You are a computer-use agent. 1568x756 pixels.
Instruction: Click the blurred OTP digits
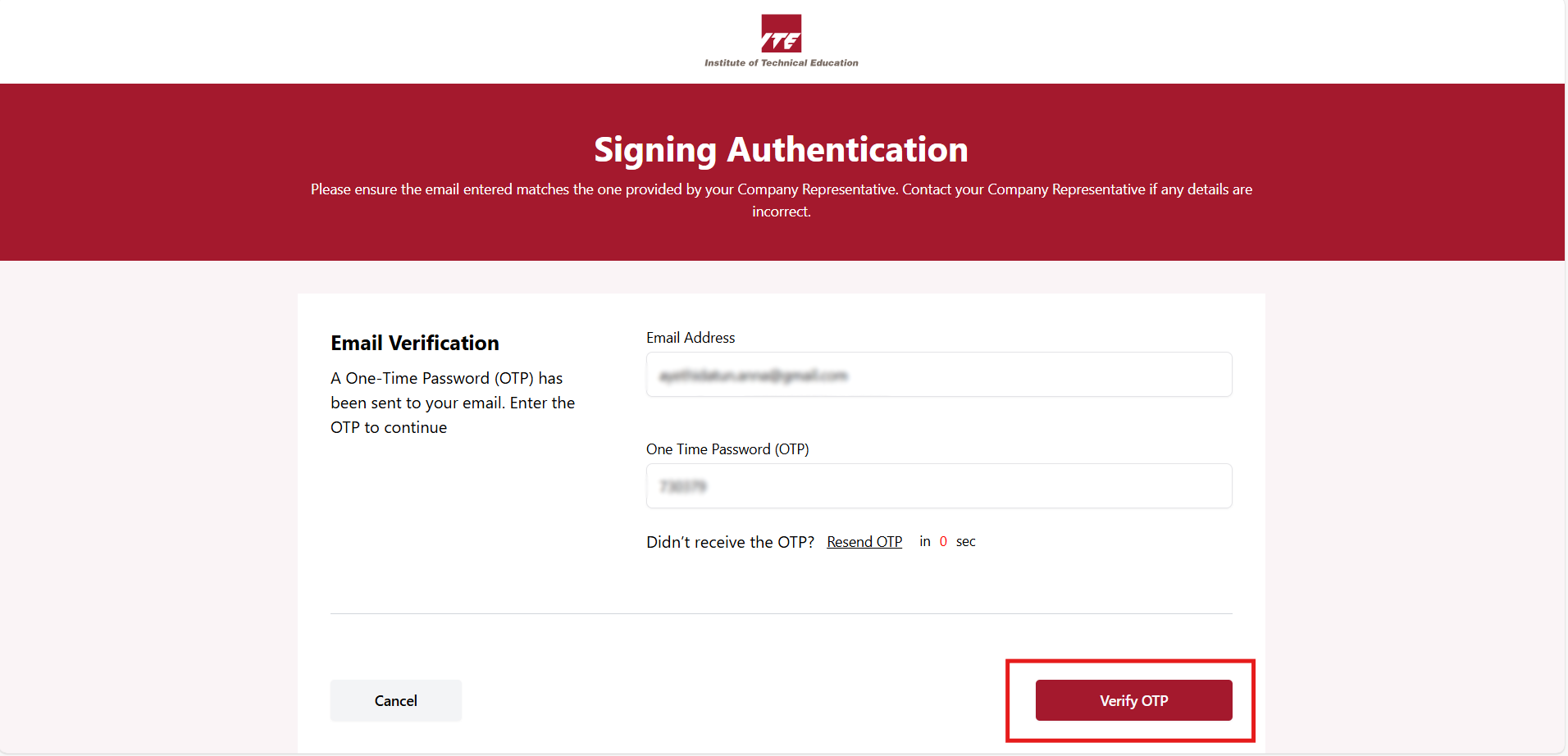point(682,487)
